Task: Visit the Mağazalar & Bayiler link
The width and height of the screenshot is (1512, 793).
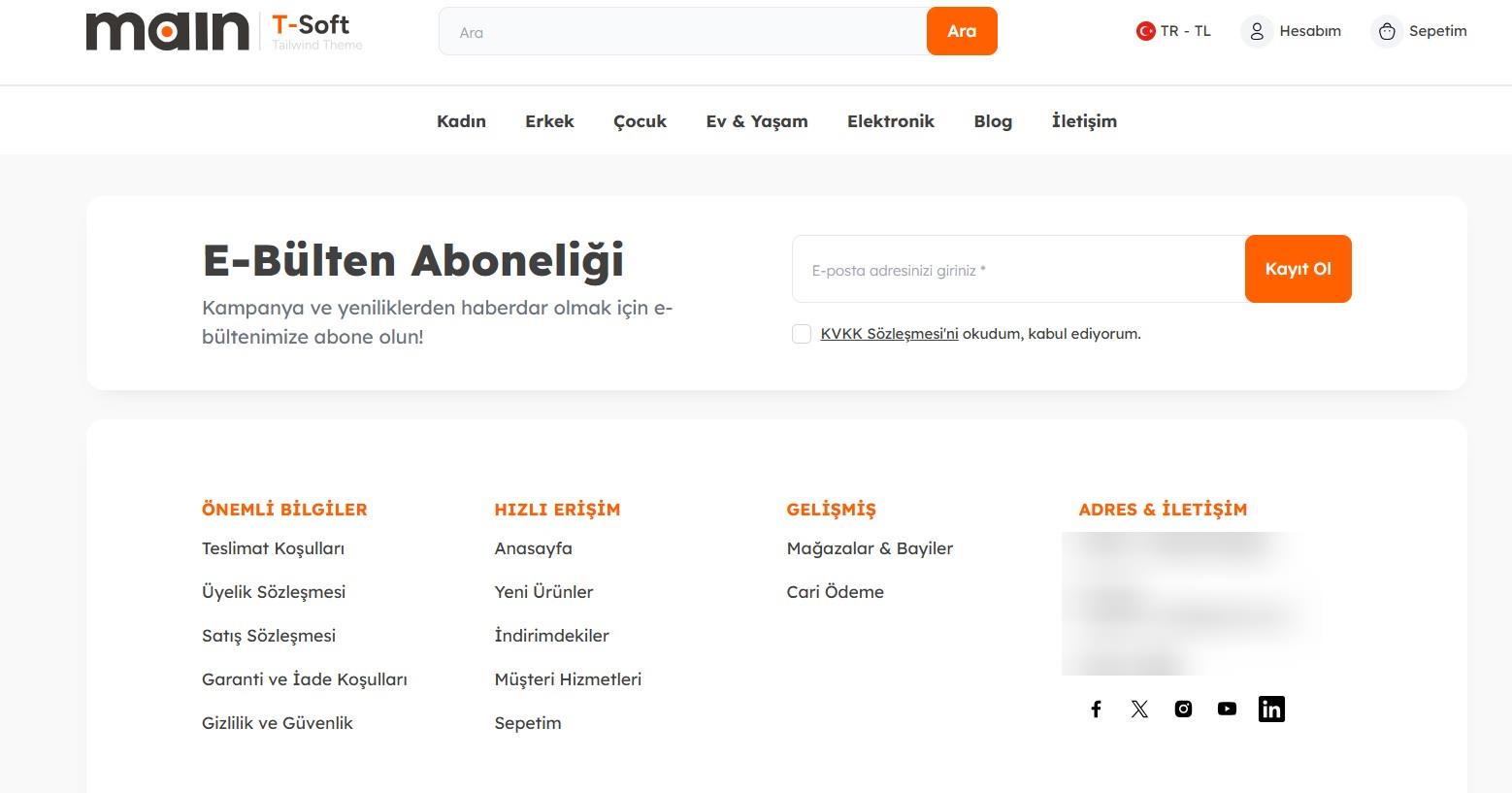Action: click(870, 548)
